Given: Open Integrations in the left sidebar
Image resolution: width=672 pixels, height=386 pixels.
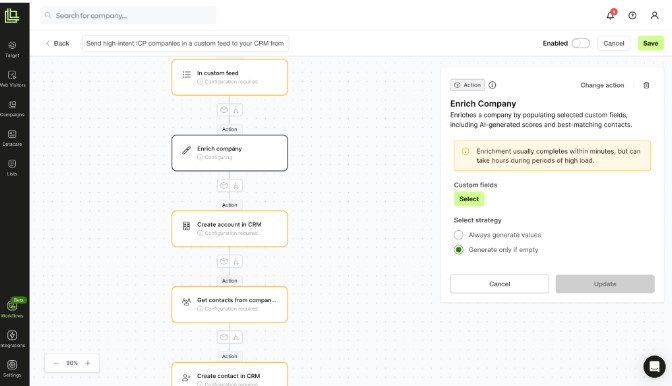Looking at the screenshot, I should tap(12, 338).
